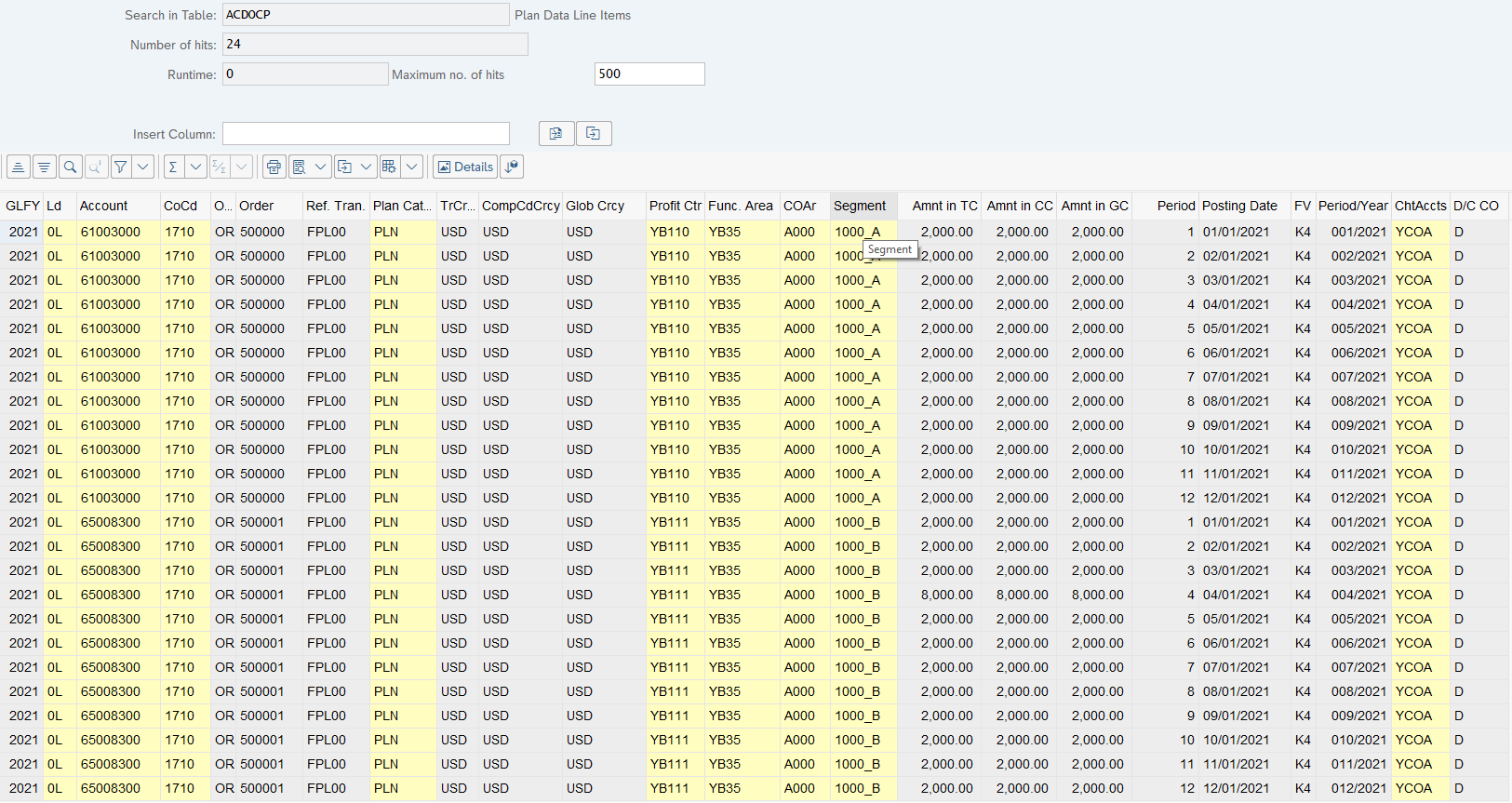The height and width of the screenshot is (803, 1512).
Task: Click the Runtime field
Action: [x=305, y=74]
